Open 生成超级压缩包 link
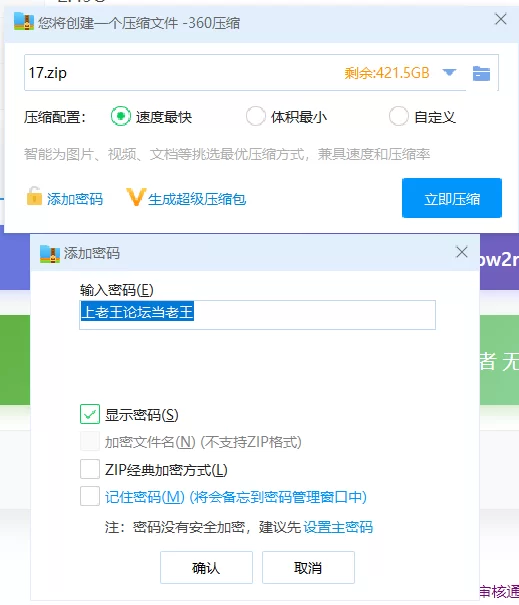 (x=197, y=199)
